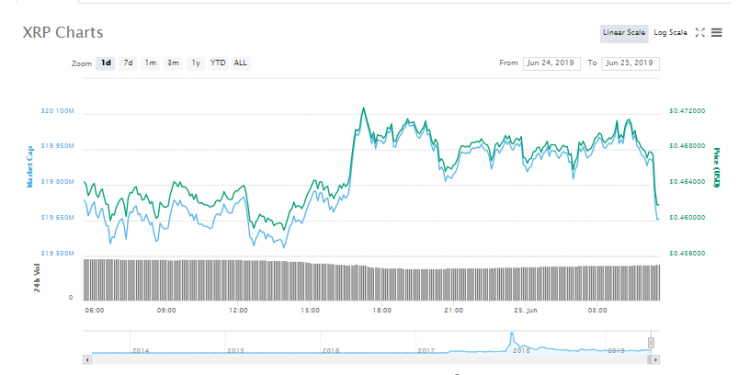Select the 7d zoom range
This screenshot has height=375, width=750.
(x=128, y=63)
